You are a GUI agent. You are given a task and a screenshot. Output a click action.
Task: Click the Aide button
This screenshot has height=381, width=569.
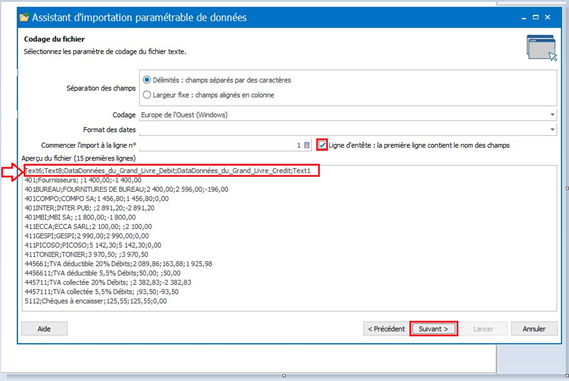[x=44, y=329]
